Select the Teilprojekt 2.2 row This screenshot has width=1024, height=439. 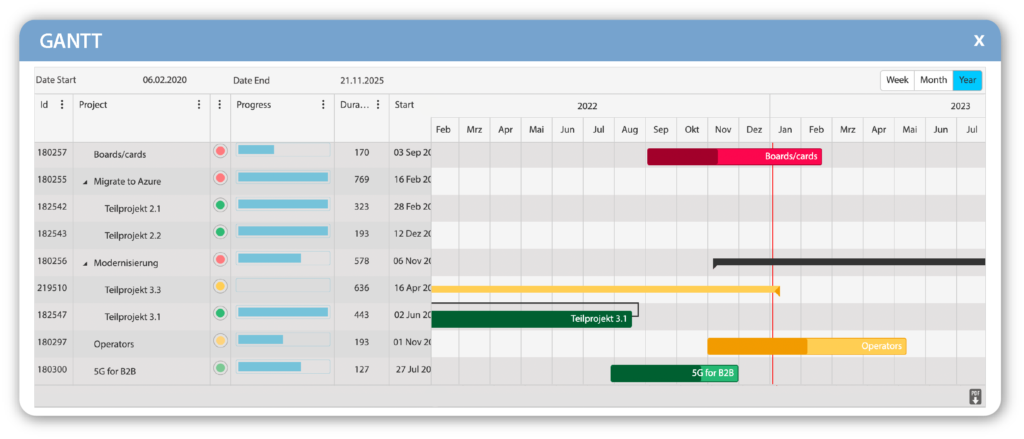[132, 235]
